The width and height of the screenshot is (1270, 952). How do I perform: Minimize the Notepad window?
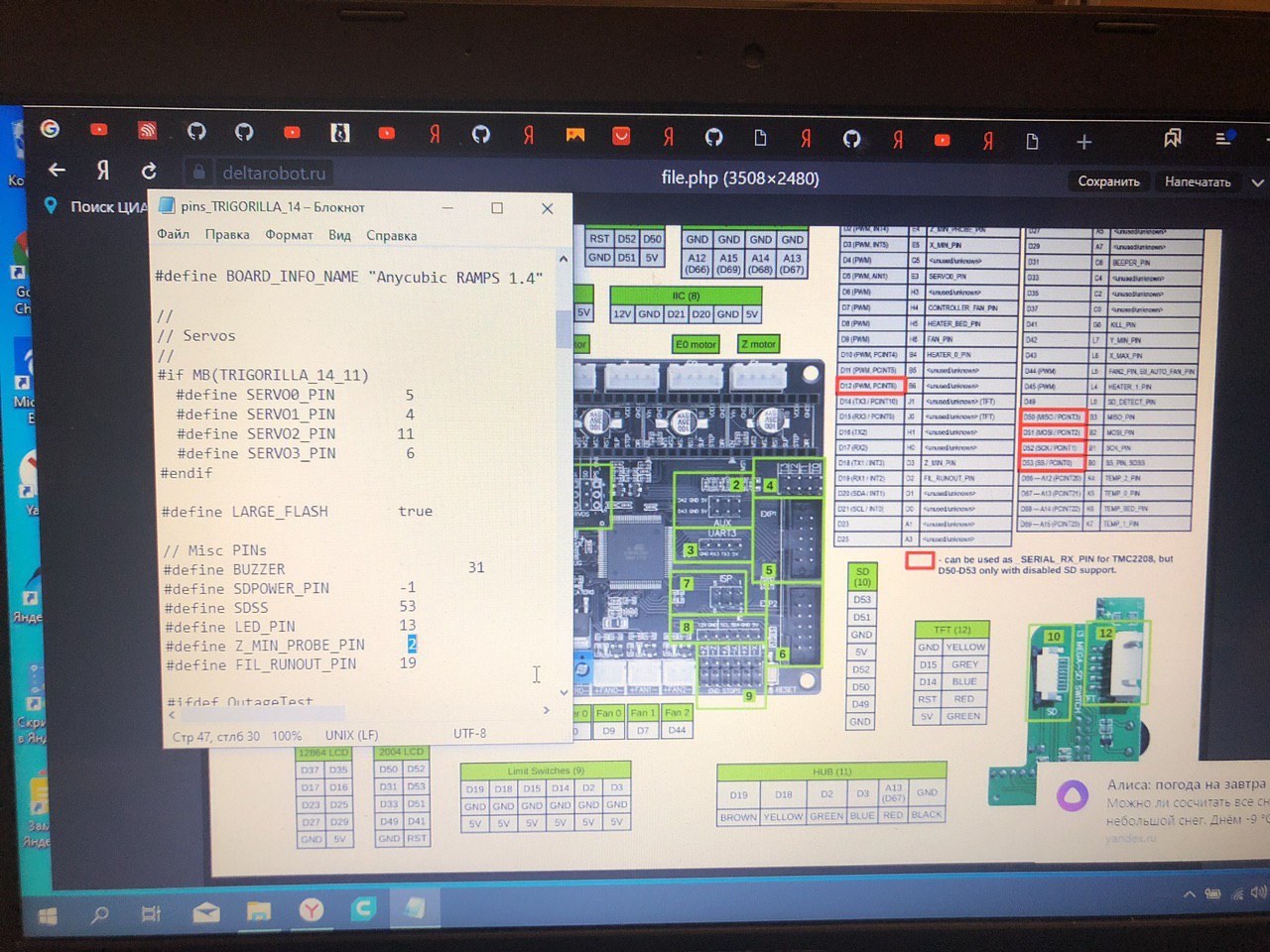coord(447,207)
